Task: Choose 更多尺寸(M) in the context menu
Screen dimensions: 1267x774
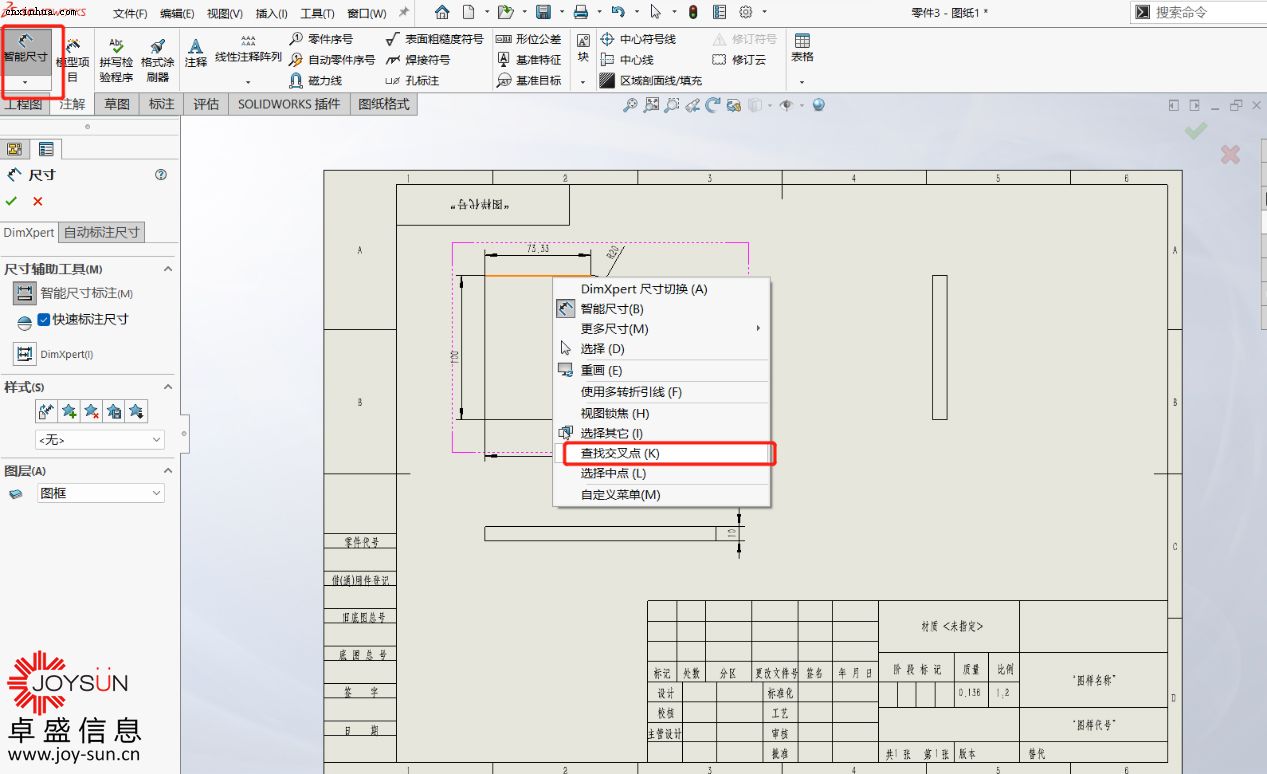Action: point(662,329)
